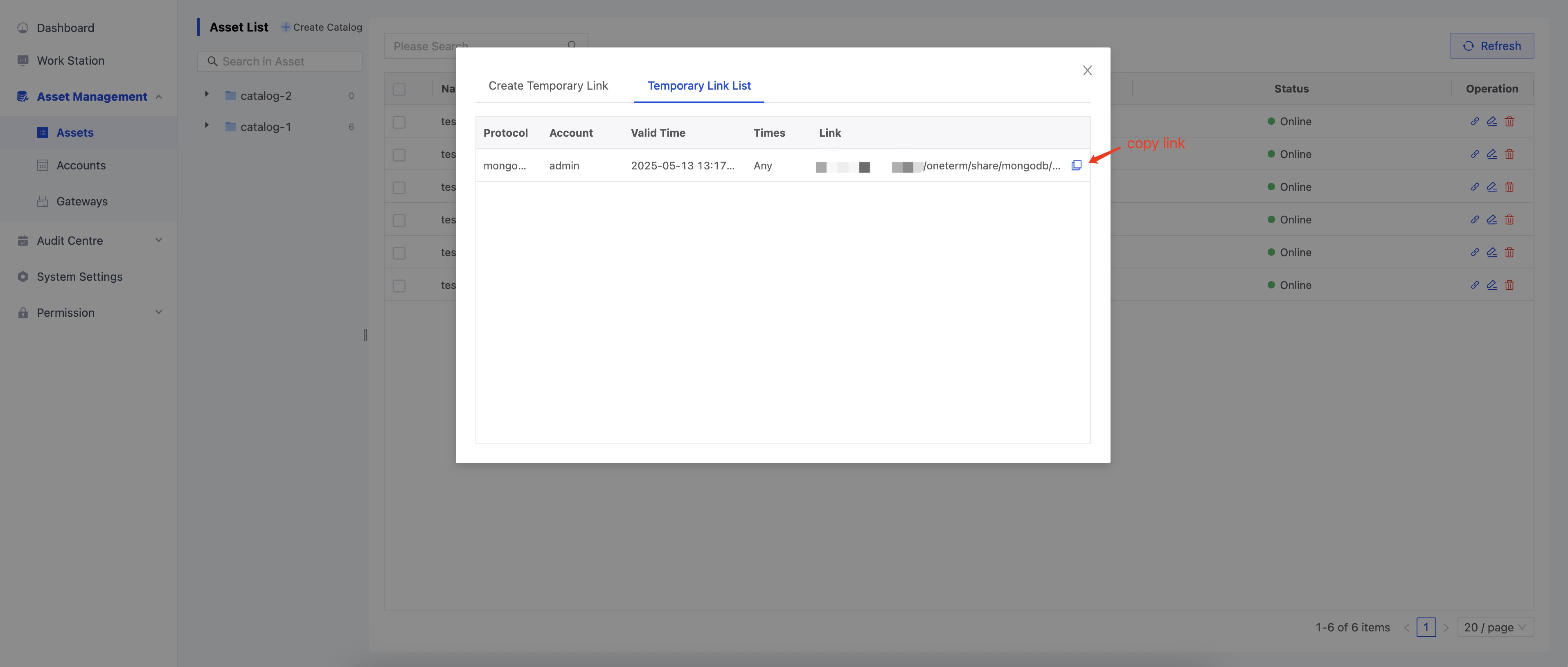Click the Dashboard sidebar icon
Viewport: 1568px width, 667px height.
[23, 28]
